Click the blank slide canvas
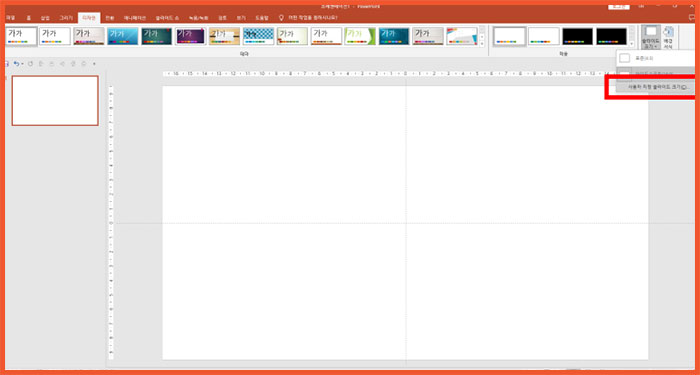 [405, 222]
